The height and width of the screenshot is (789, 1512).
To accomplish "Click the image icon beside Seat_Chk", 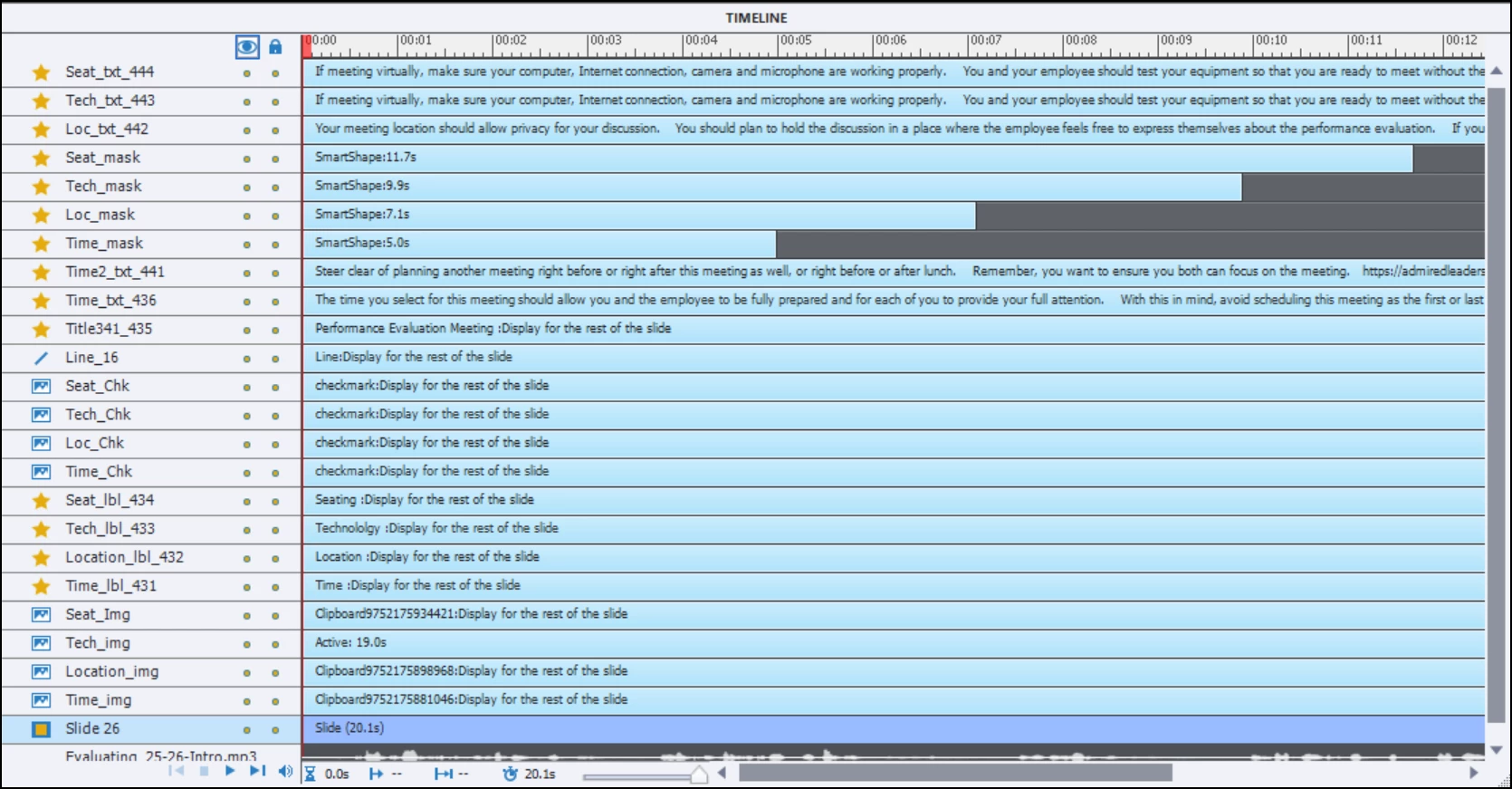I will [41, 387].
